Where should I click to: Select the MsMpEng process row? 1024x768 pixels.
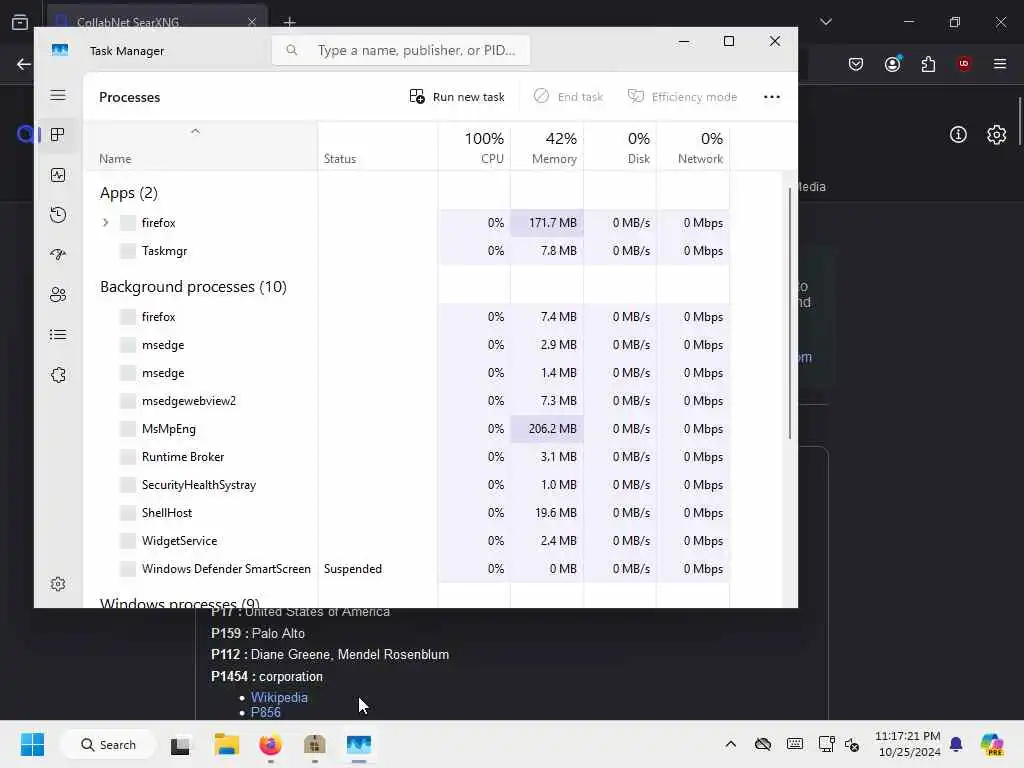[408, 429]
